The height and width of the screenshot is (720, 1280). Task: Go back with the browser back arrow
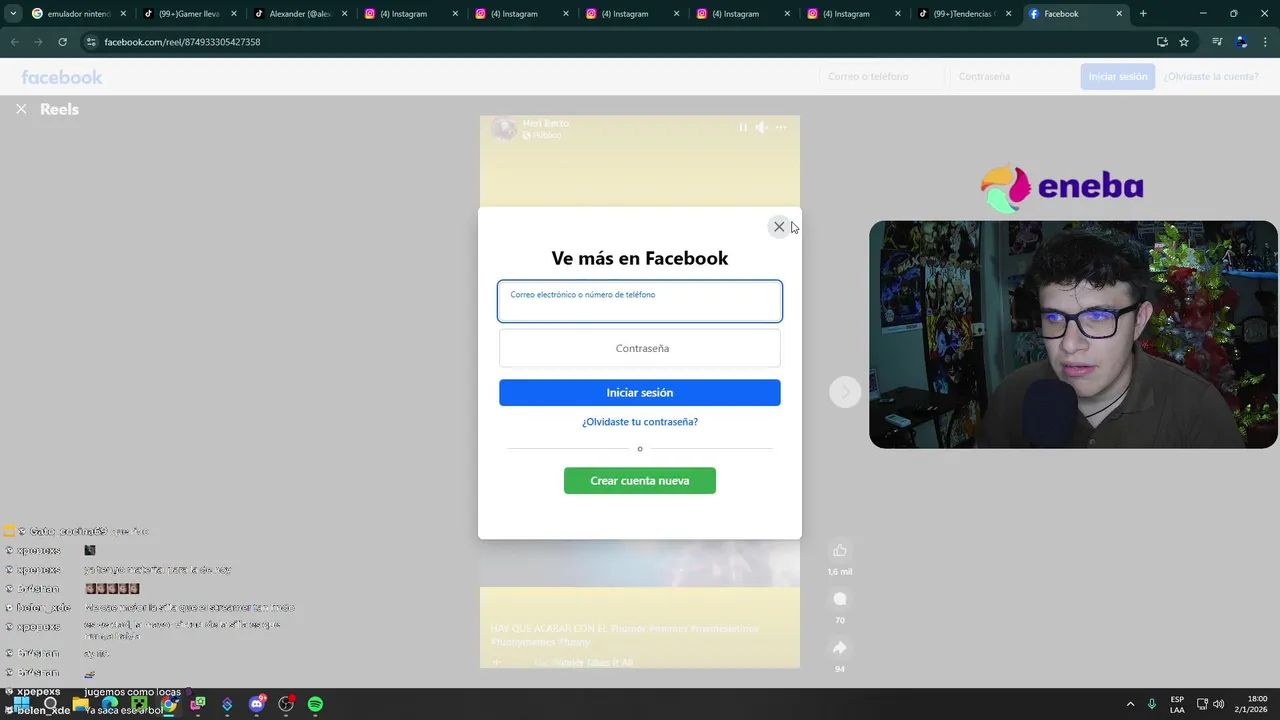click(14, 42)
